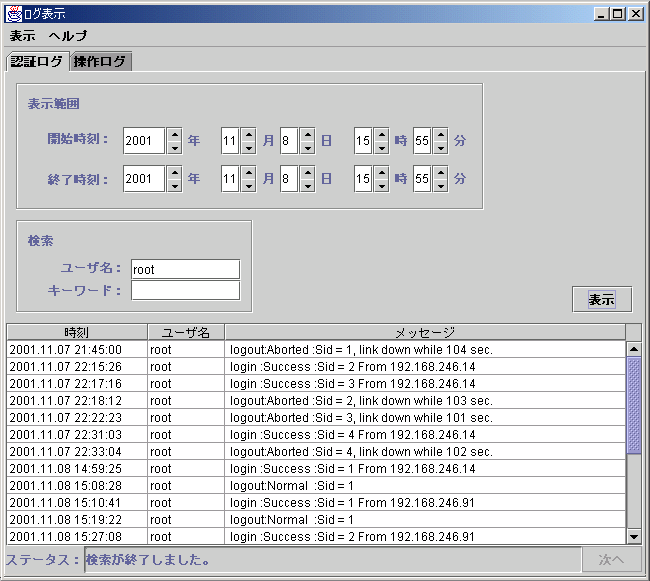Image resolution: width=650 pixels, height=581 pixels.
Task: Focus the ユーザ名 field containing root
Action: tap(185, 269)
